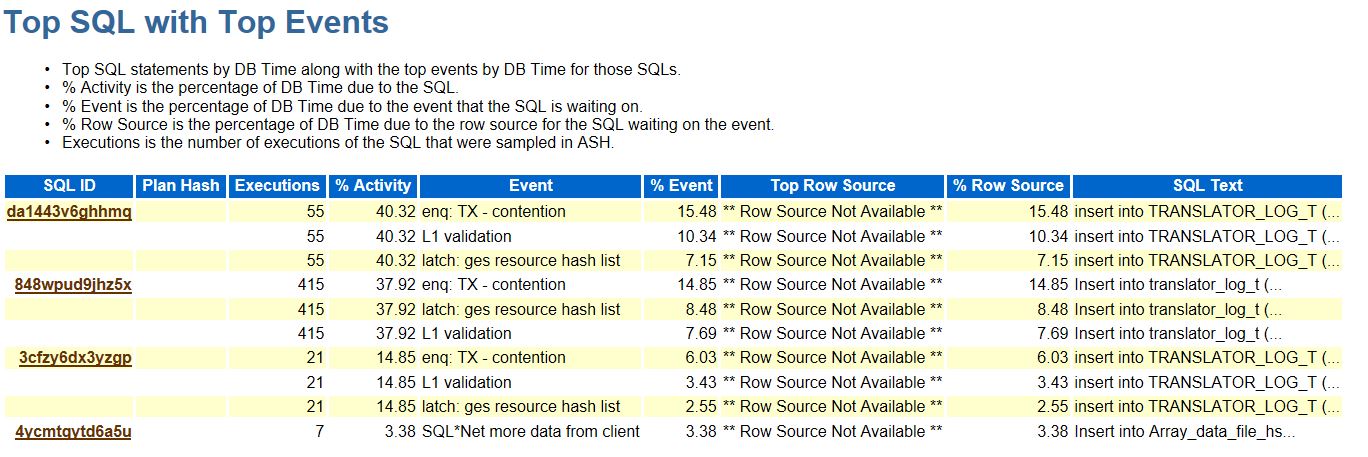Select the % Event column header
Viewport: 1368px width, 457px height.
(x=681, y=186)
